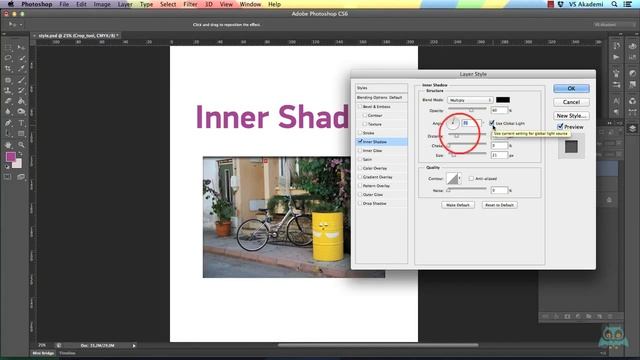
Task: Click the Noise slider track
Action: (467, 189)
